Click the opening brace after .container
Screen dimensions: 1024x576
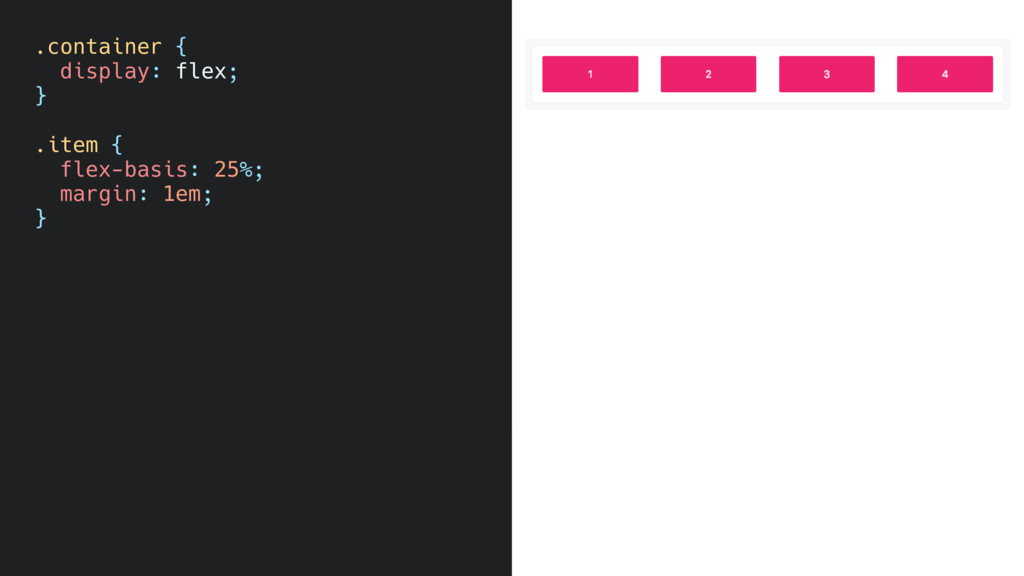click(x=181, y=46)
